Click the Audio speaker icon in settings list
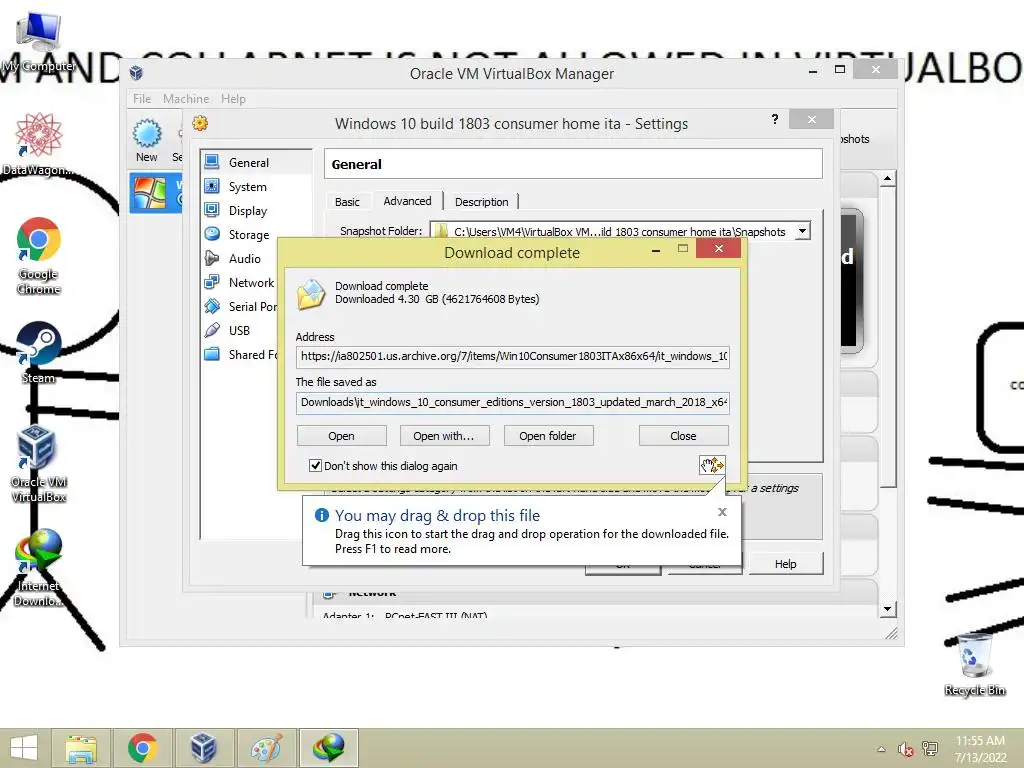 pos(212,258)
